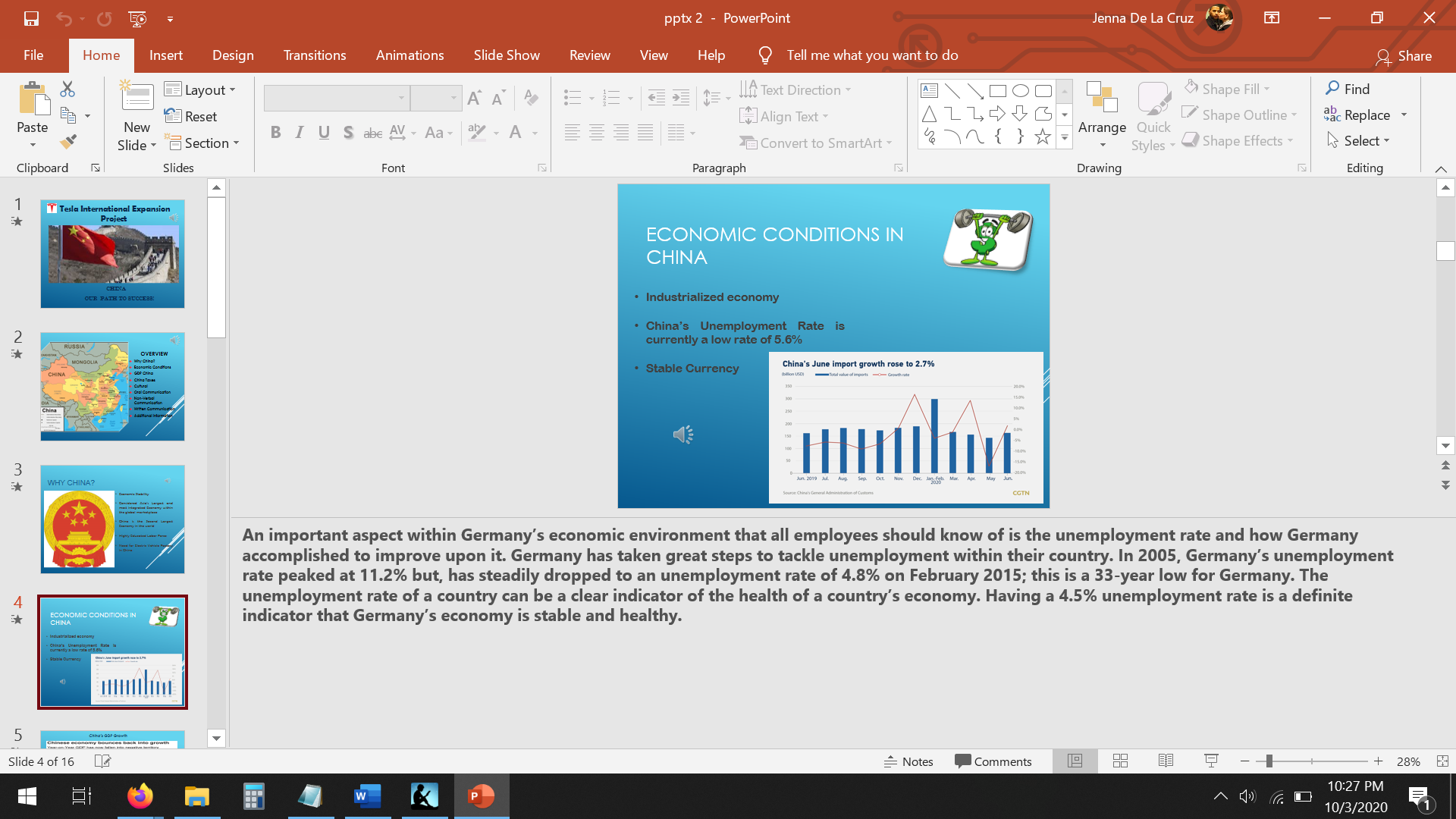Screen dimensions: 1456x819
Task: Open the Comments pane
Action: point(994,761)
